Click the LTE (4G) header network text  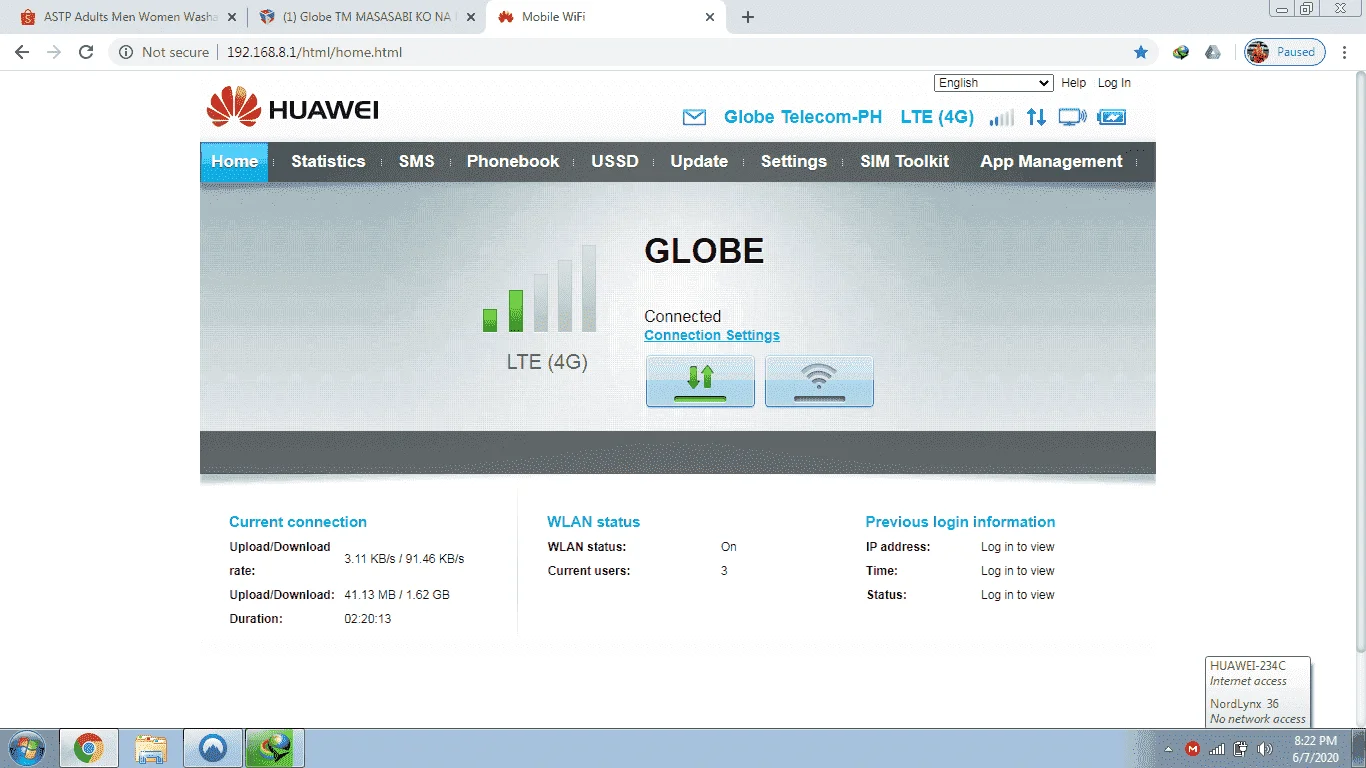937,117
